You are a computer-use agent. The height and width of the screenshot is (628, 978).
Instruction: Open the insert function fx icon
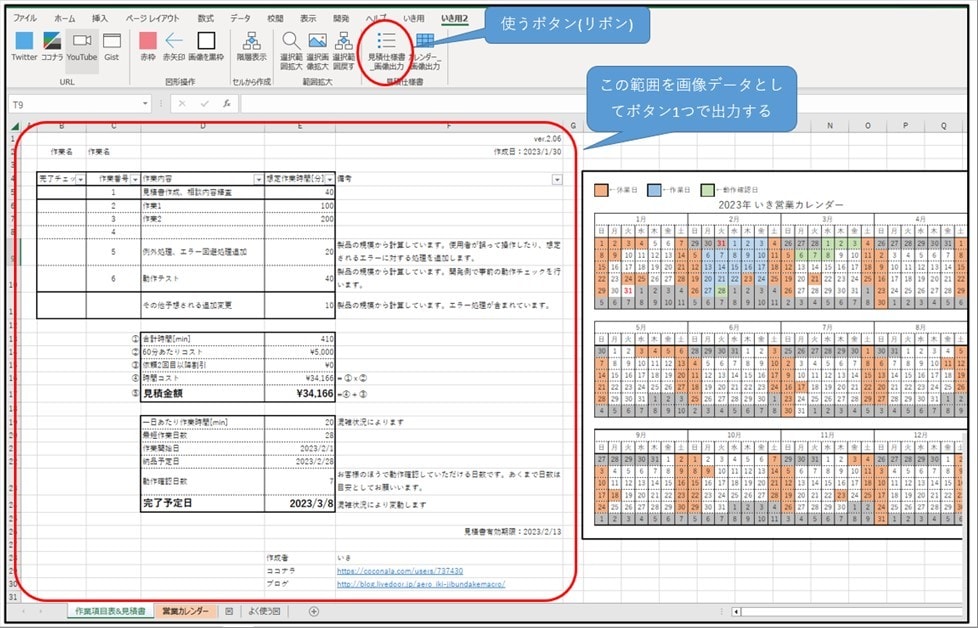[226, 104]
